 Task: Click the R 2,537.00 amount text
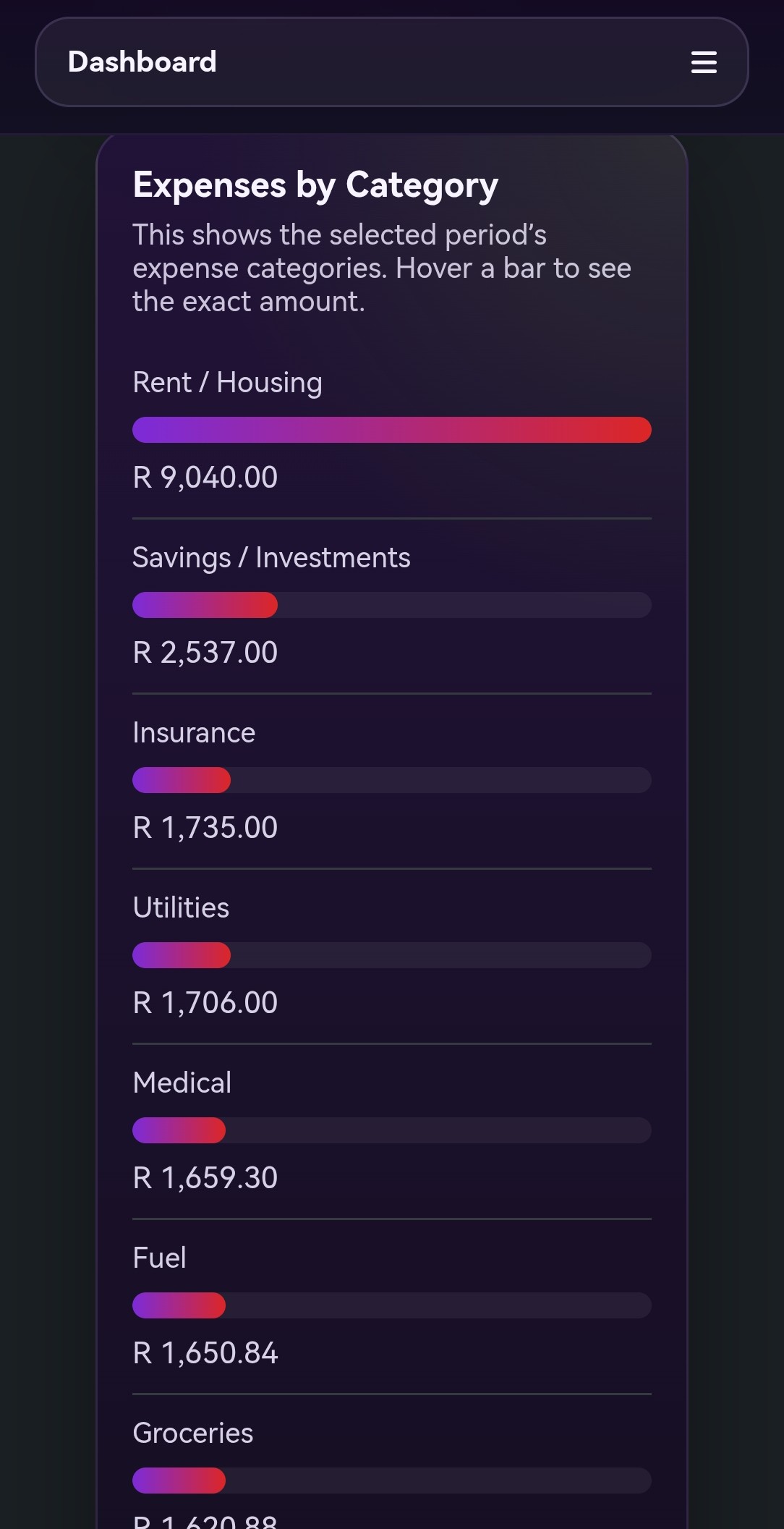click(x=205, y=653)
